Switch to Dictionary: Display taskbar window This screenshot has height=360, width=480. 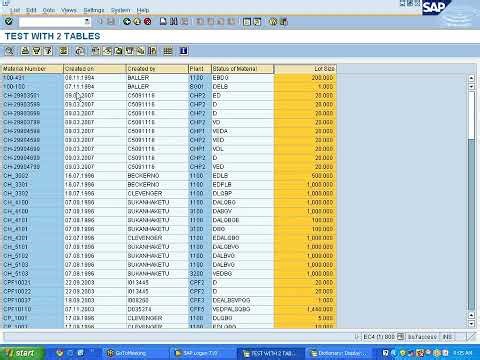(x=339, y=353)
